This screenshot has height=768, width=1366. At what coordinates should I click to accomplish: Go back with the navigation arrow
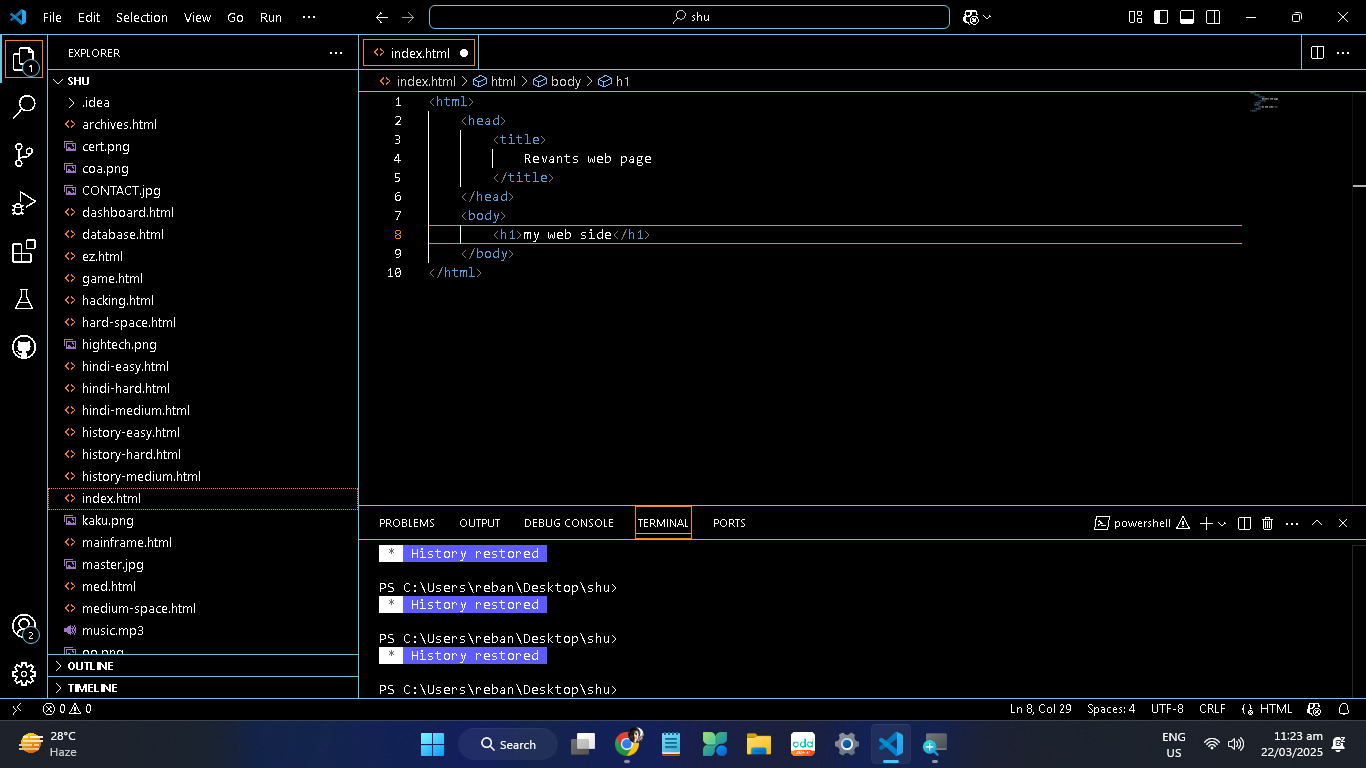click(x=381, y=17)
